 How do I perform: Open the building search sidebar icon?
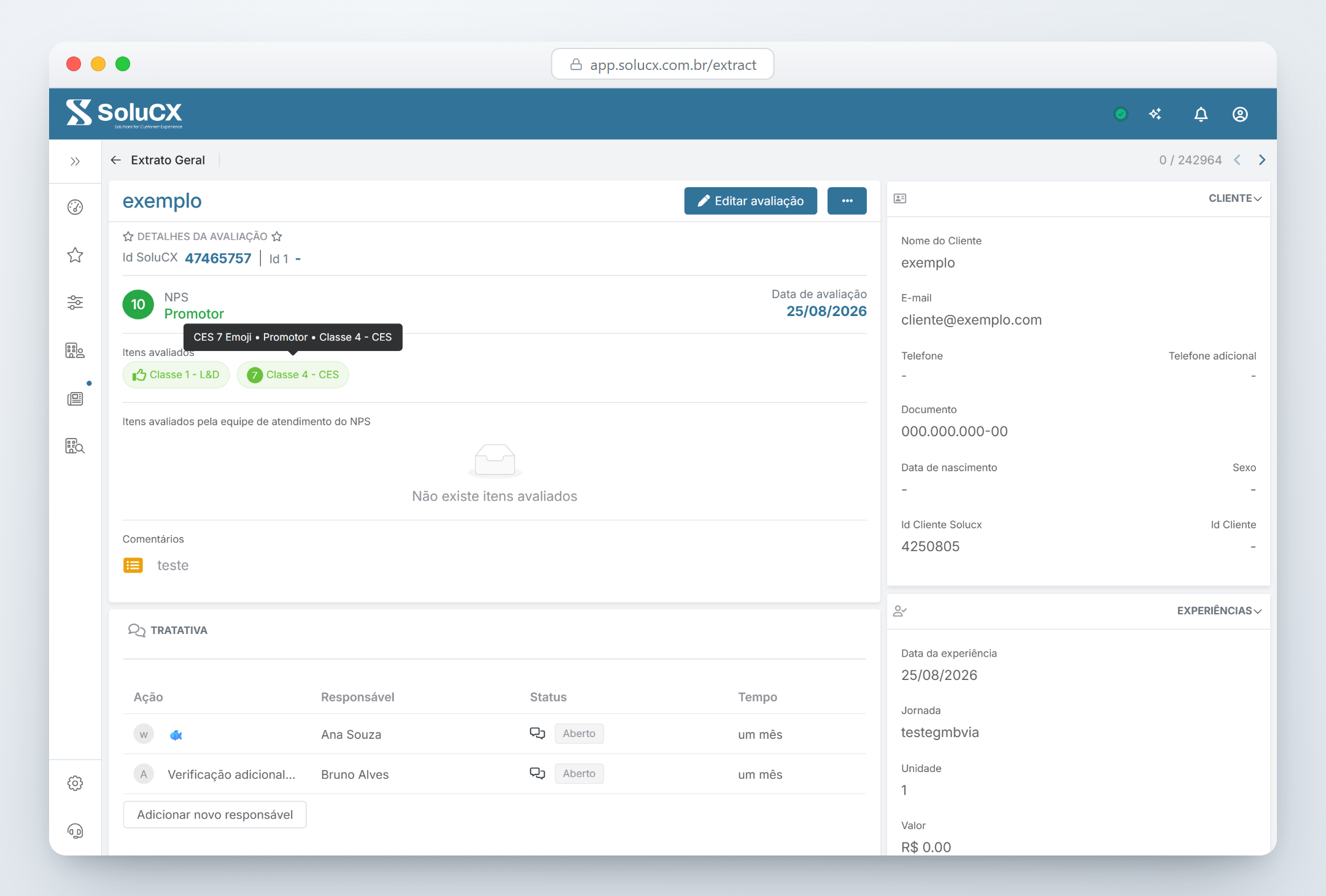click(x=75, y=446)
